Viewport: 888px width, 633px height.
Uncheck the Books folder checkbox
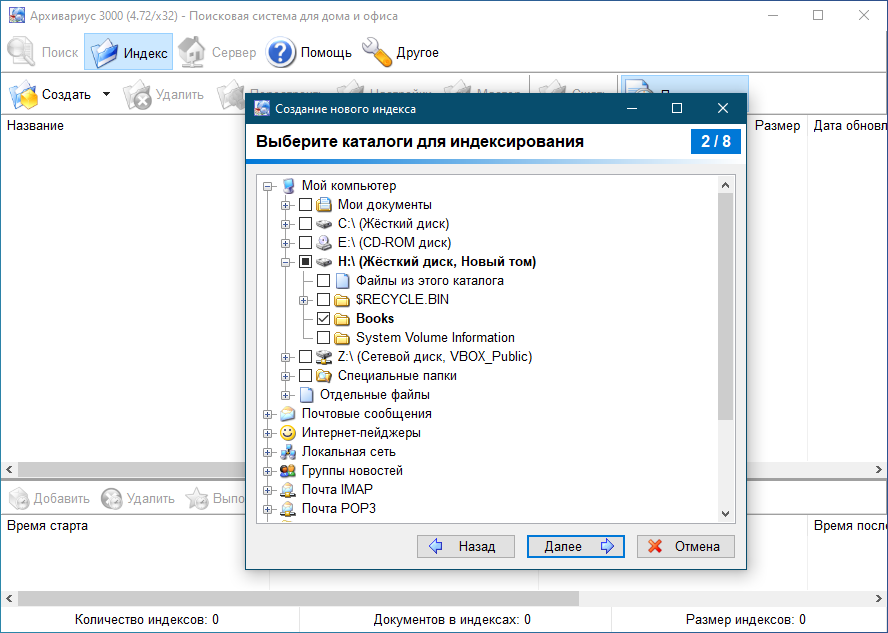(323, 319)
